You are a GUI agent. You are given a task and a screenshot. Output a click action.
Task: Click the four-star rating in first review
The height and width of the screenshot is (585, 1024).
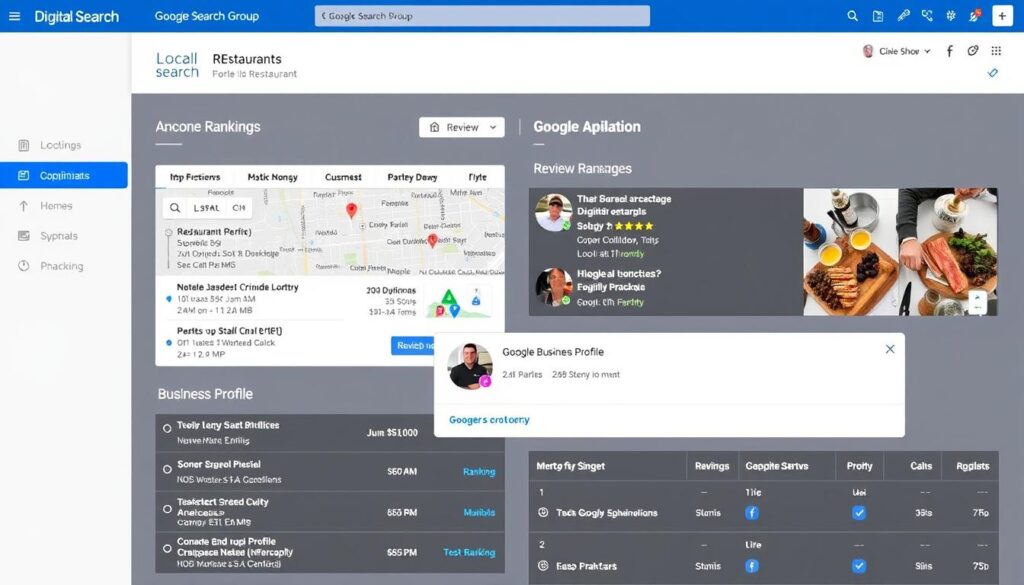[633, 226]
